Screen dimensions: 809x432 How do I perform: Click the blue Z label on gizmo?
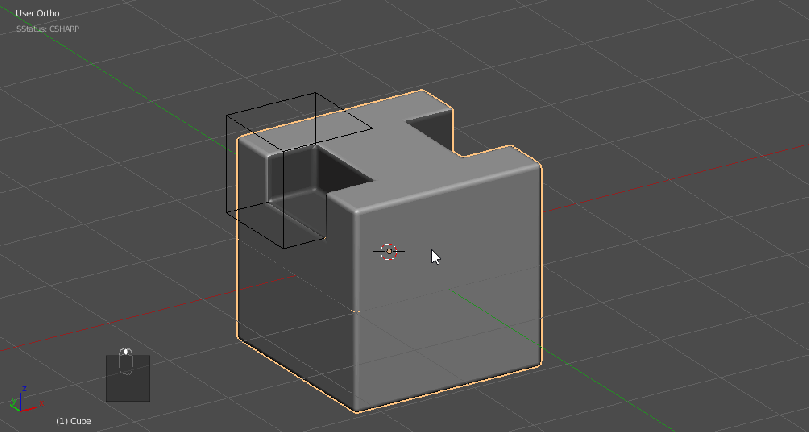pos(24,387)
